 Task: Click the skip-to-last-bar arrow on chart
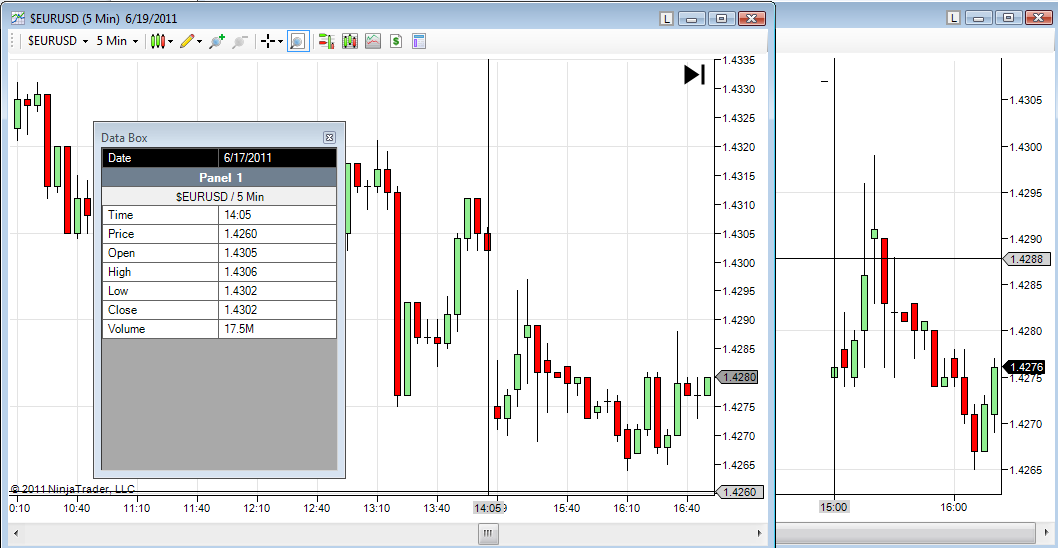click(694, 74)
